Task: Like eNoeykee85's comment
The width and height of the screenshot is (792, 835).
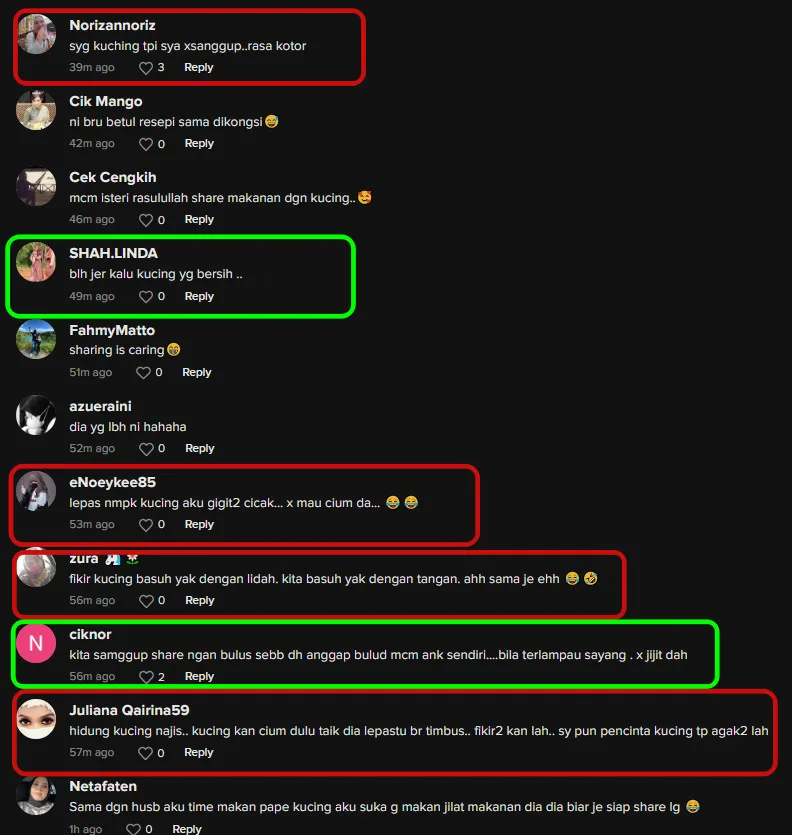Action: [145, 525]
